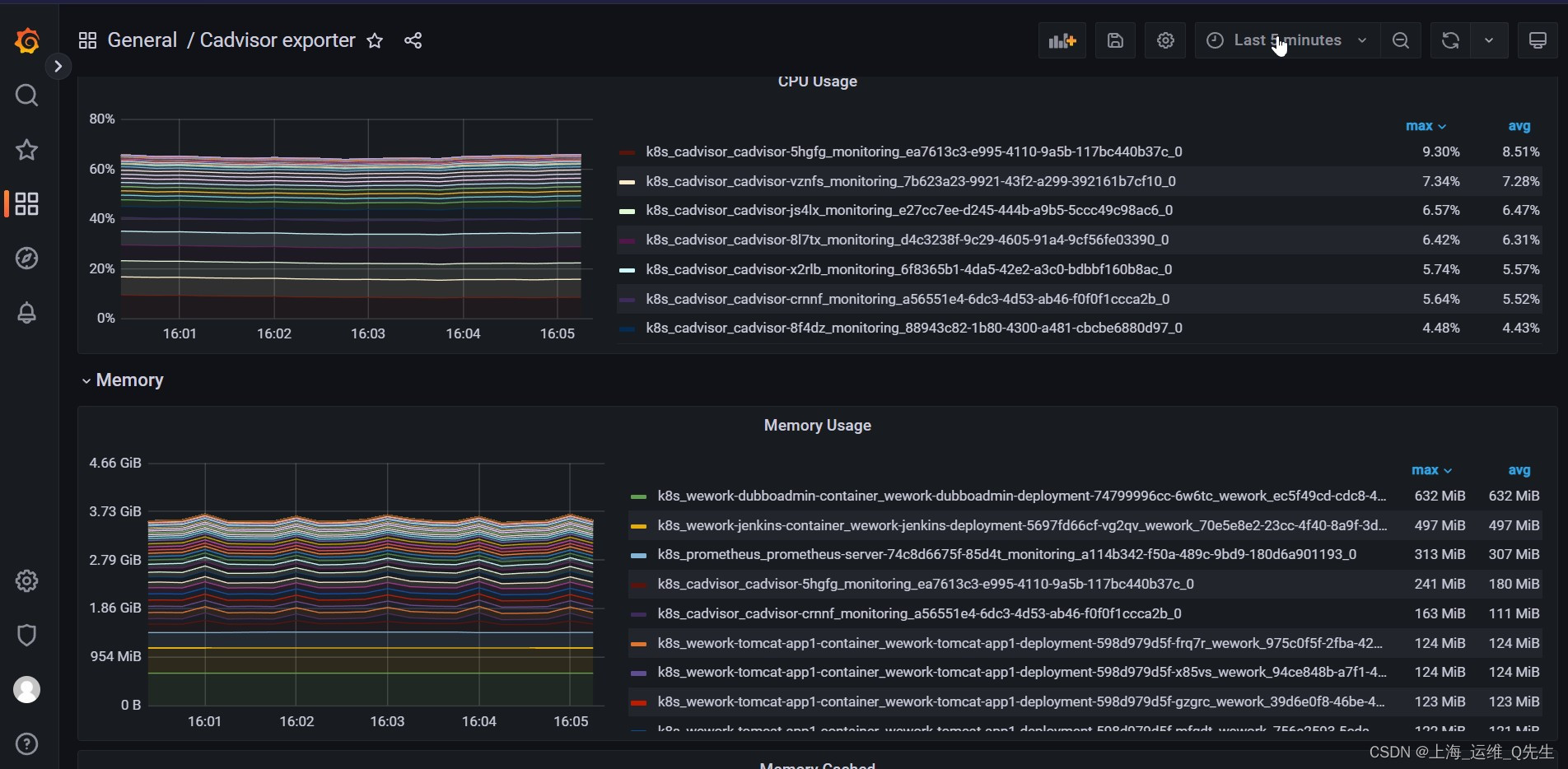This screenshot has height=769, width=1568.
Task: Change color of wework-dubboadmin series swatch
Action: pyautogui.click(x=638, y=496)
